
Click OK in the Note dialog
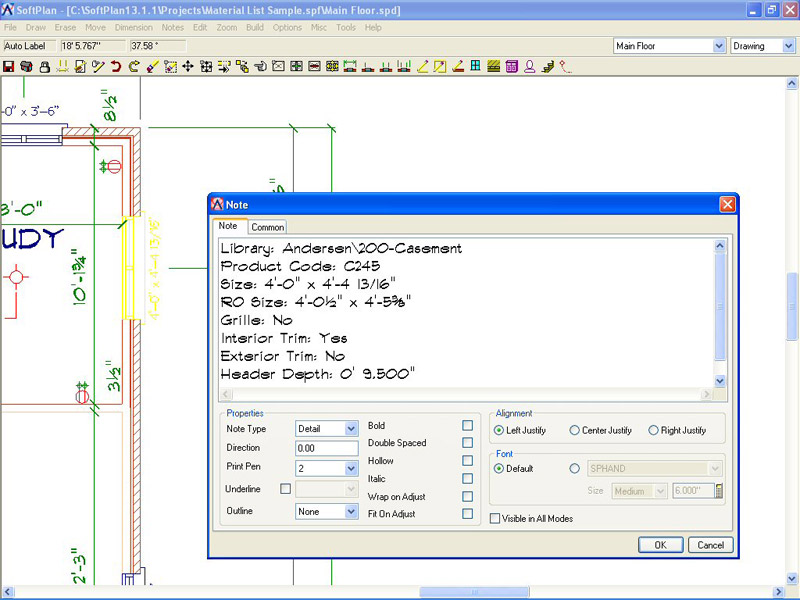[660, 545]
